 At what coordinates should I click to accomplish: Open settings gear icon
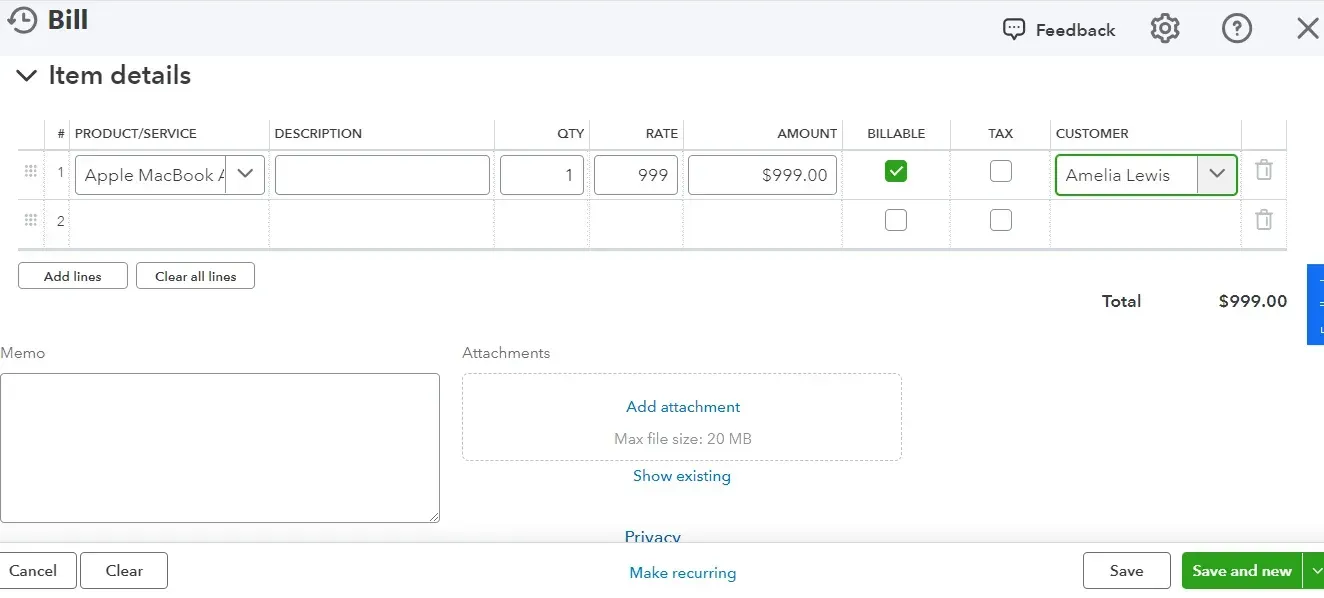tap(1165, 29)
